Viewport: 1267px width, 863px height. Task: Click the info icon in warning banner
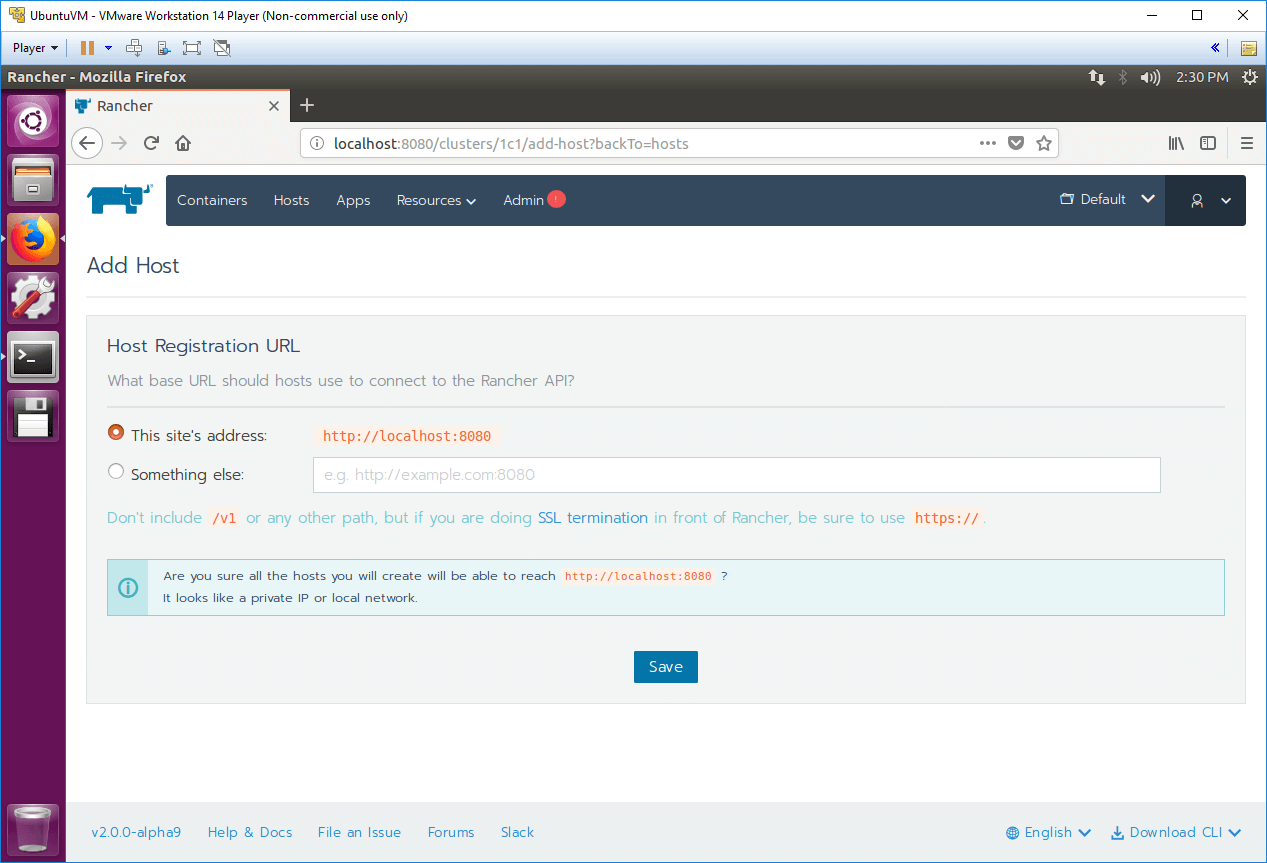click(128, 587)
